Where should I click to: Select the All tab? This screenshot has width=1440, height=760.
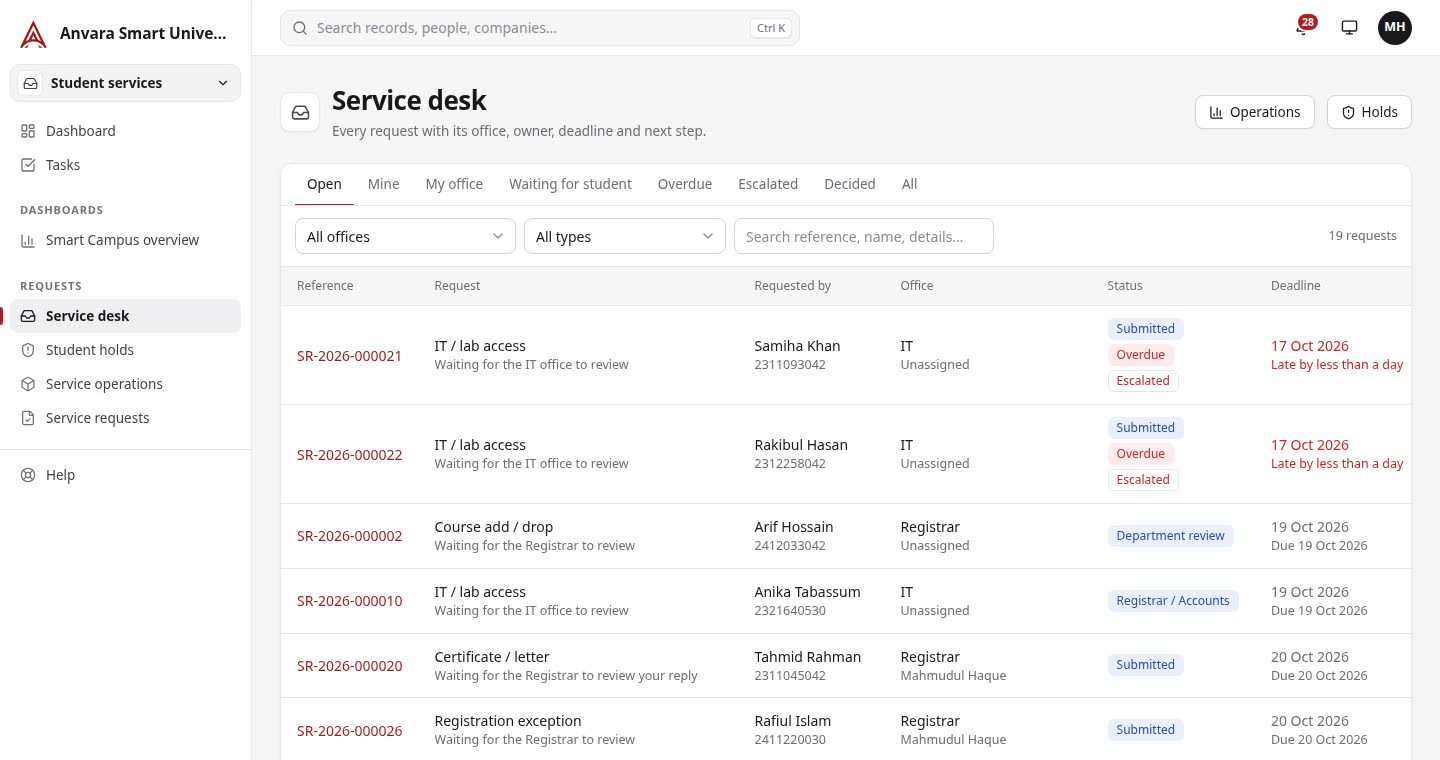[909, 184]
